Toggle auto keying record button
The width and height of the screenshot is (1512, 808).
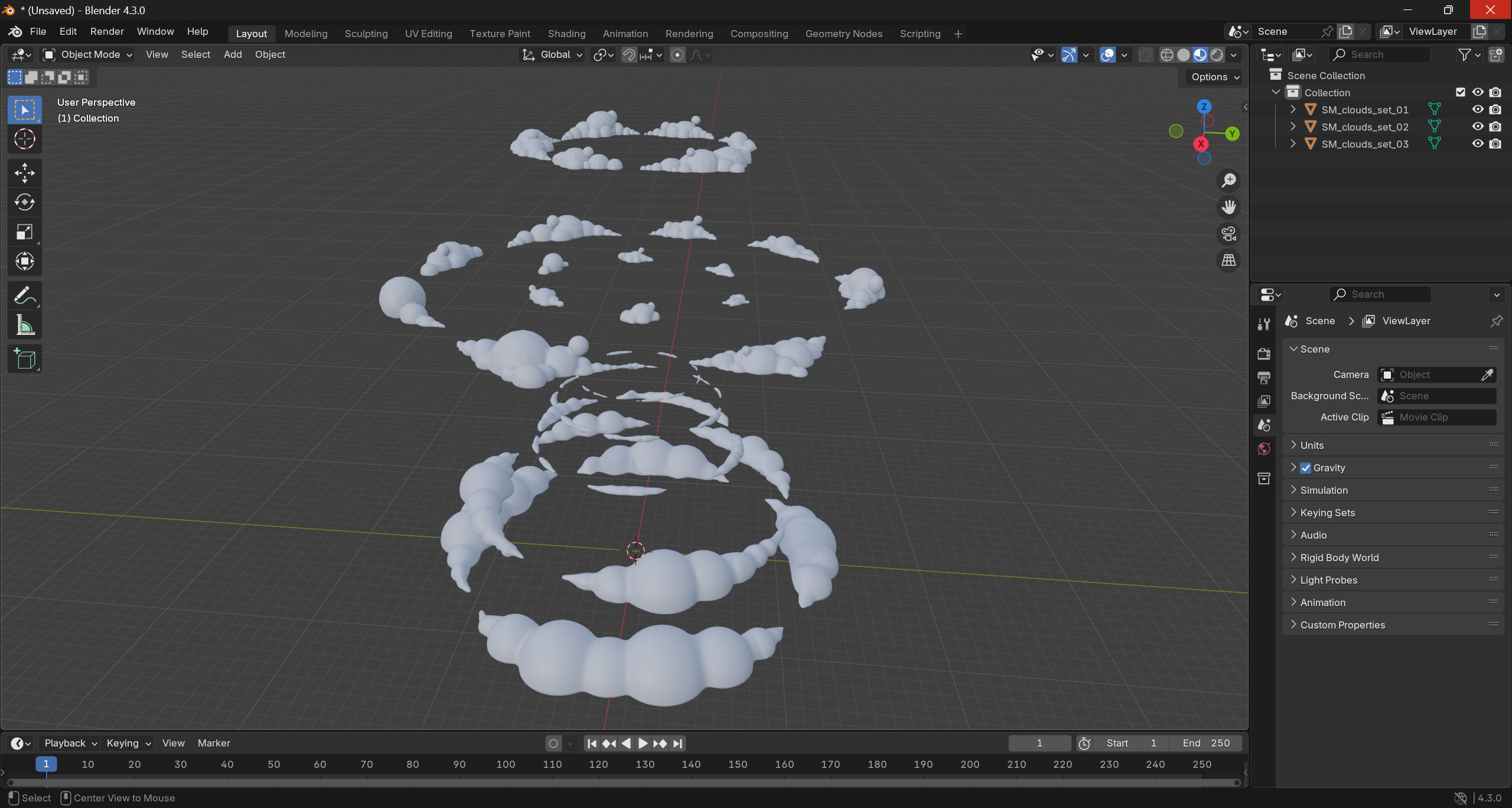pos(553,744)
